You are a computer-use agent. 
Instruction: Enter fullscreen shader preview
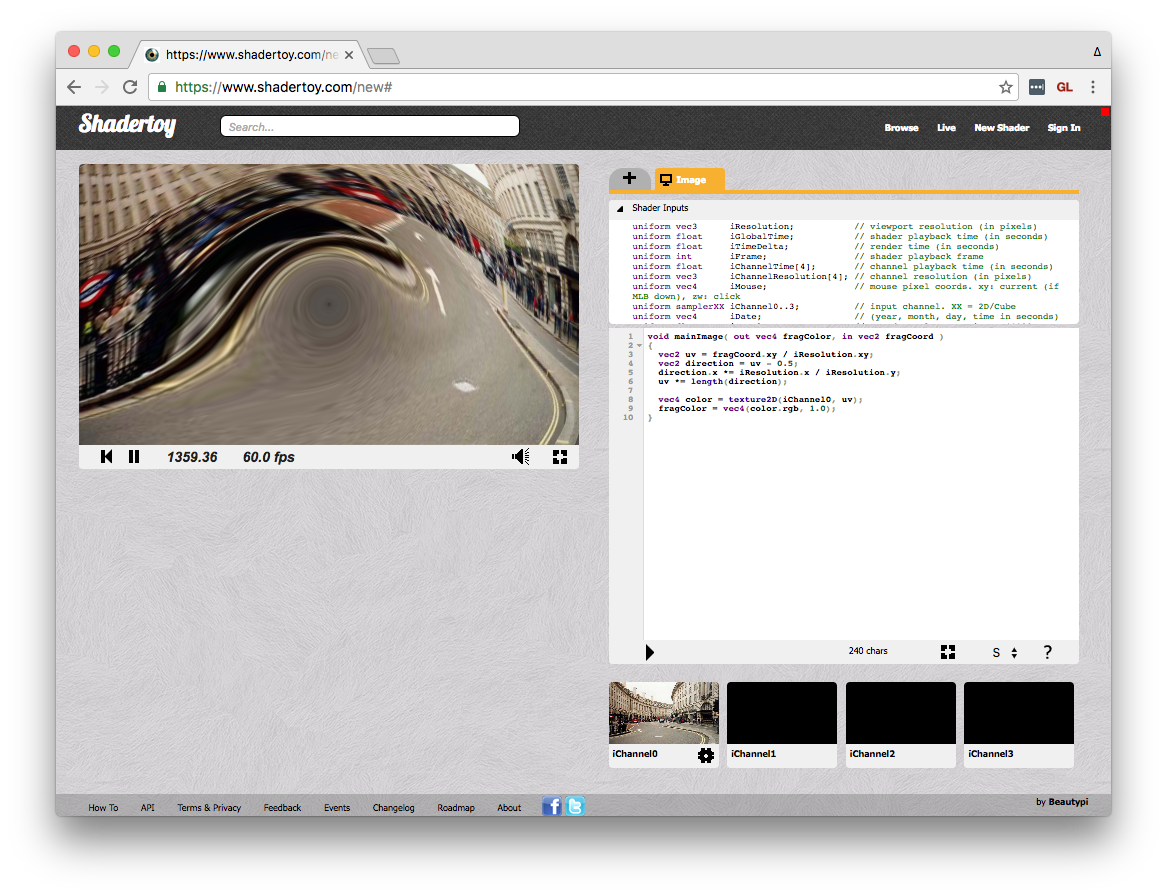560,457
